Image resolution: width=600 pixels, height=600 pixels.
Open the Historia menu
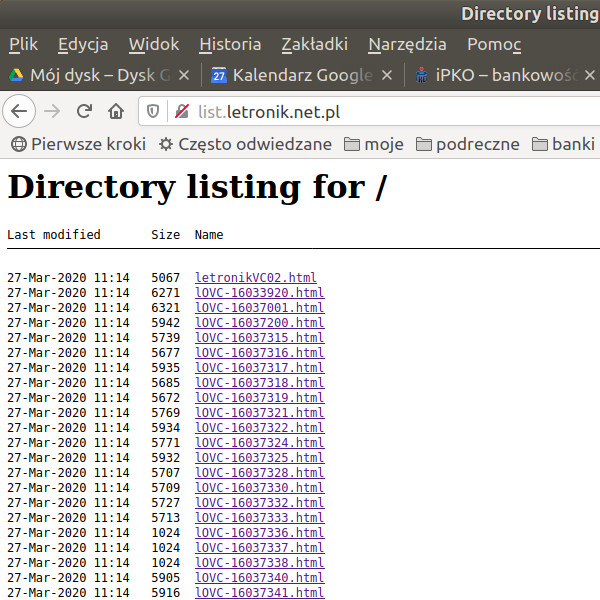pyautogui.click(x=230, y=44)
